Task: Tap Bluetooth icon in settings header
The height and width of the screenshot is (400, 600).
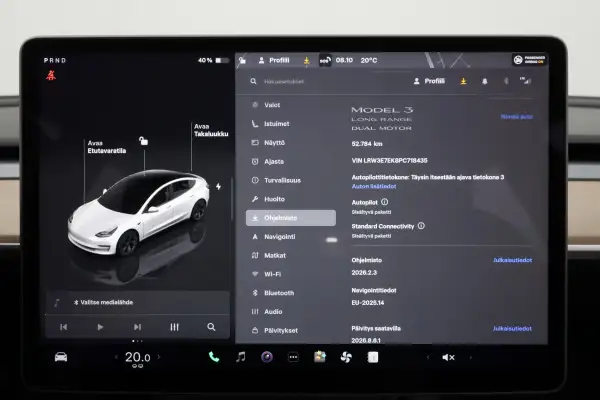Action: coord(506,81)
